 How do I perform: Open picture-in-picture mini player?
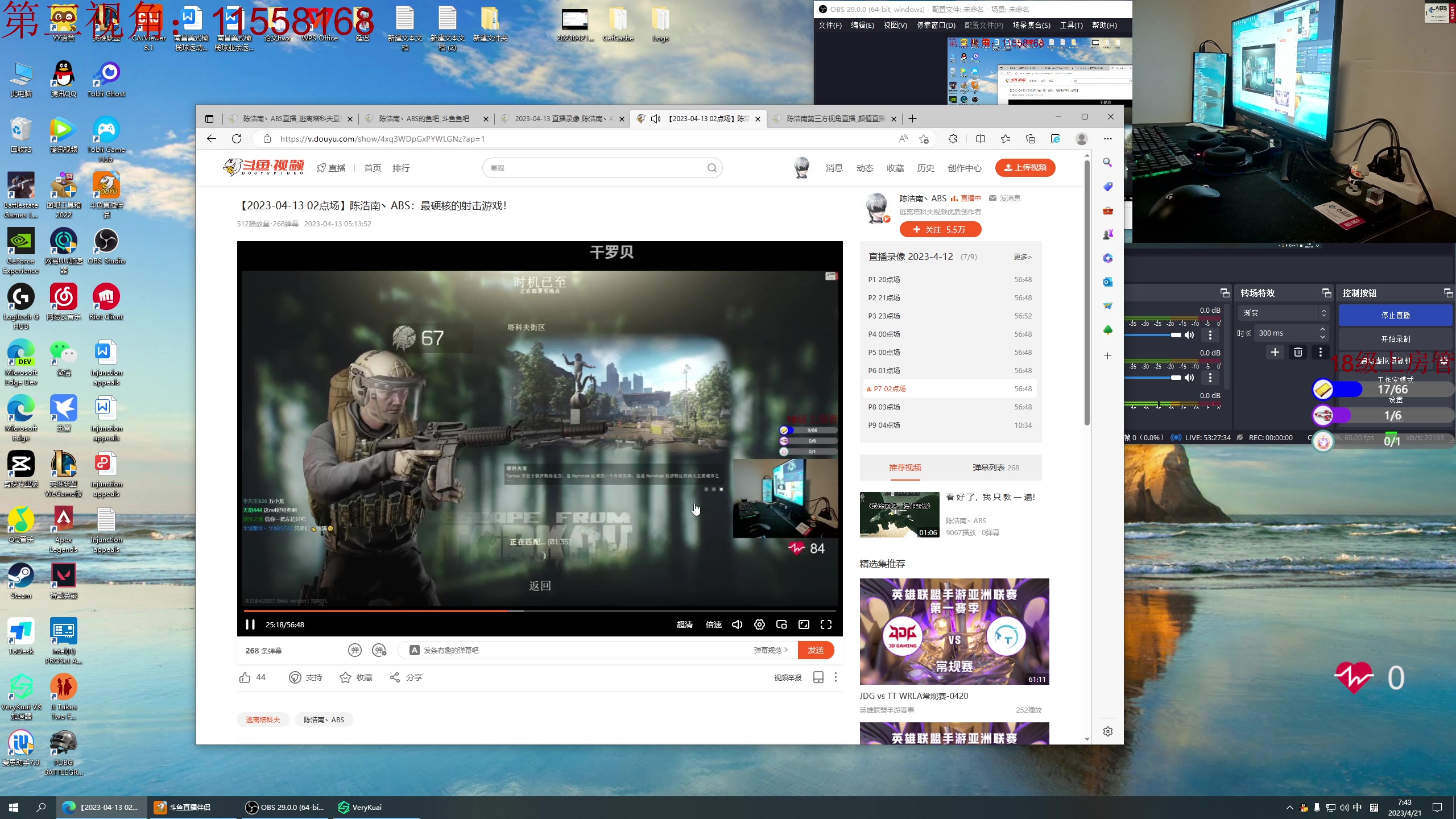781,624
